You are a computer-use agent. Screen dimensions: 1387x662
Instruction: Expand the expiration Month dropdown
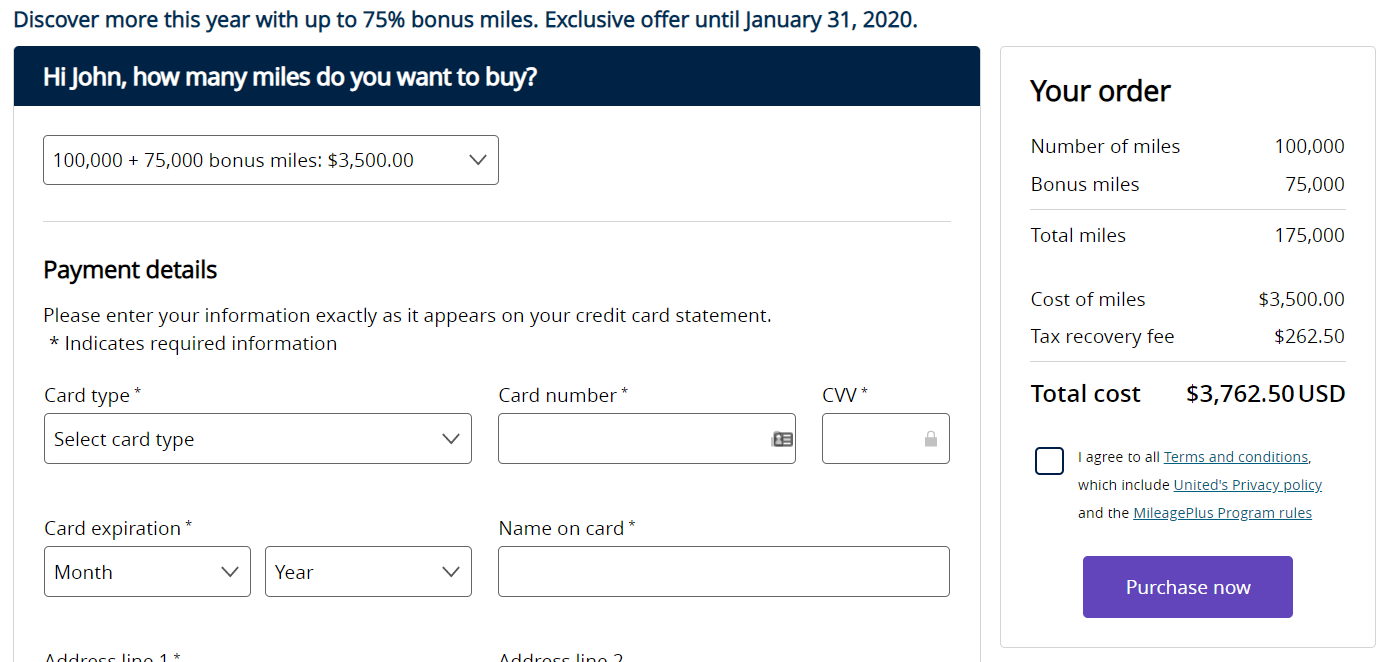[147, 572]
